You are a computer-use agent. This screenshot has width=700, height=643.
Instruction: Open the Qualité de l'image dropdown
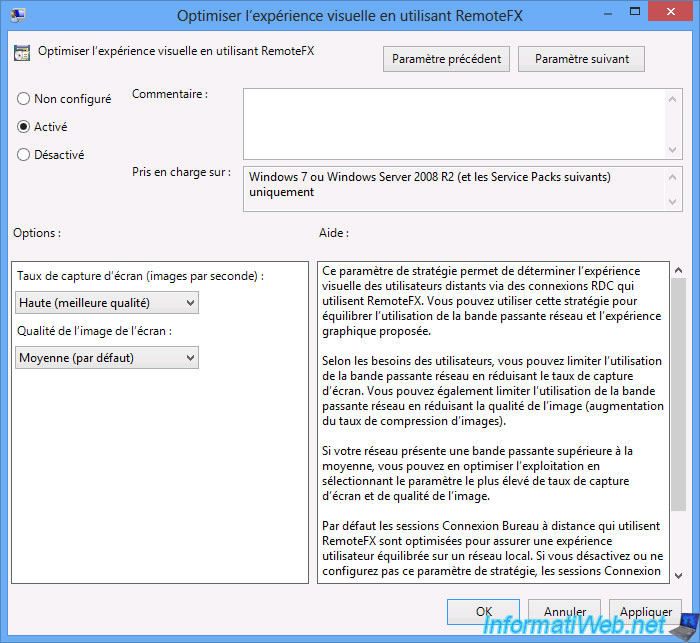(x=107, y=358)
